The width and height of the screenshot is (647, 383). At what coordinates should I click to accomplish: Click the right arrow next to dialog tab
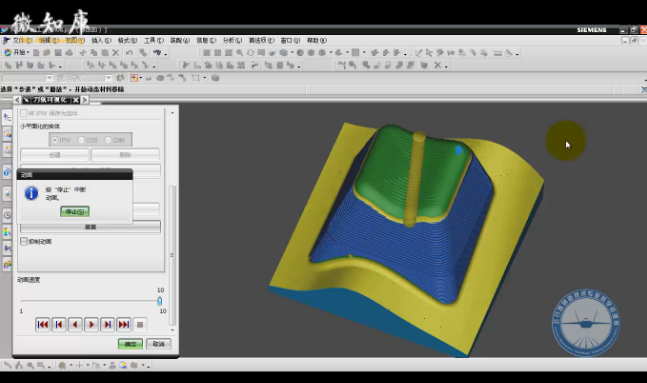coord(85,100)
